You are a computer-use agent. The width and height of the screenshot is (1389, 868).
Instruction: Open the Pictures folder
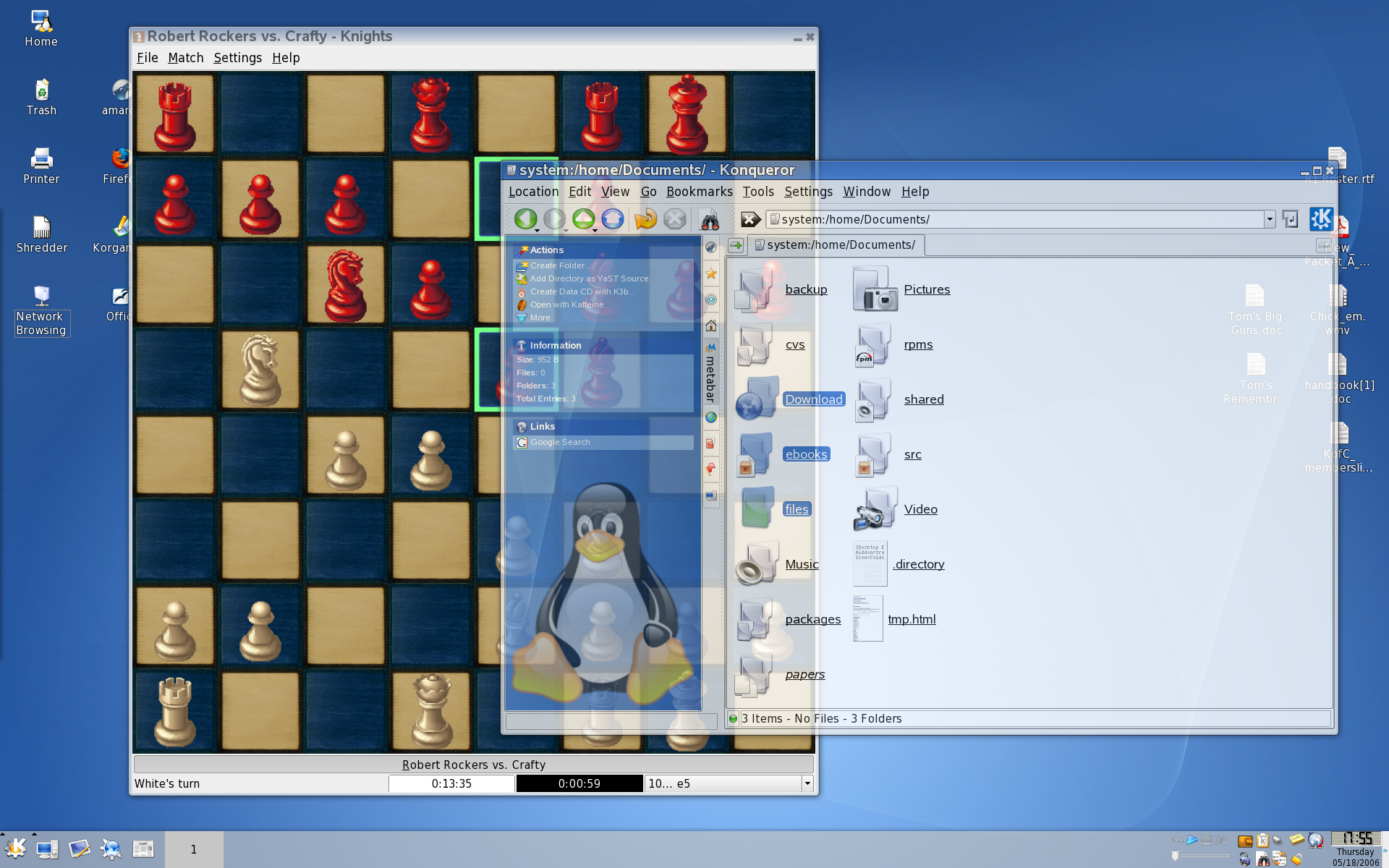[x=901, y=289]
